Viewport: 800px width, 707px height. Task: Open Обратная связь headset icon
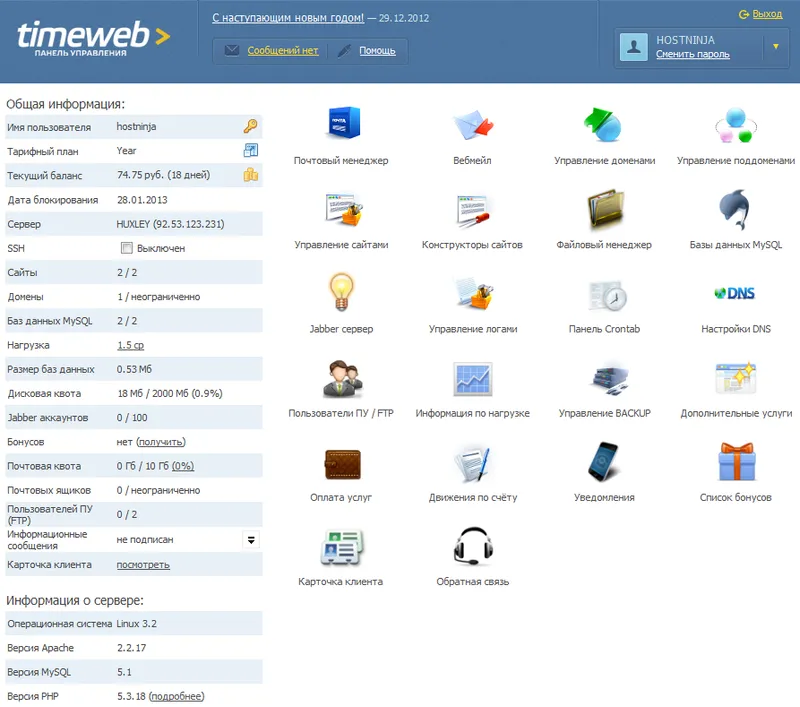(473, 546)
